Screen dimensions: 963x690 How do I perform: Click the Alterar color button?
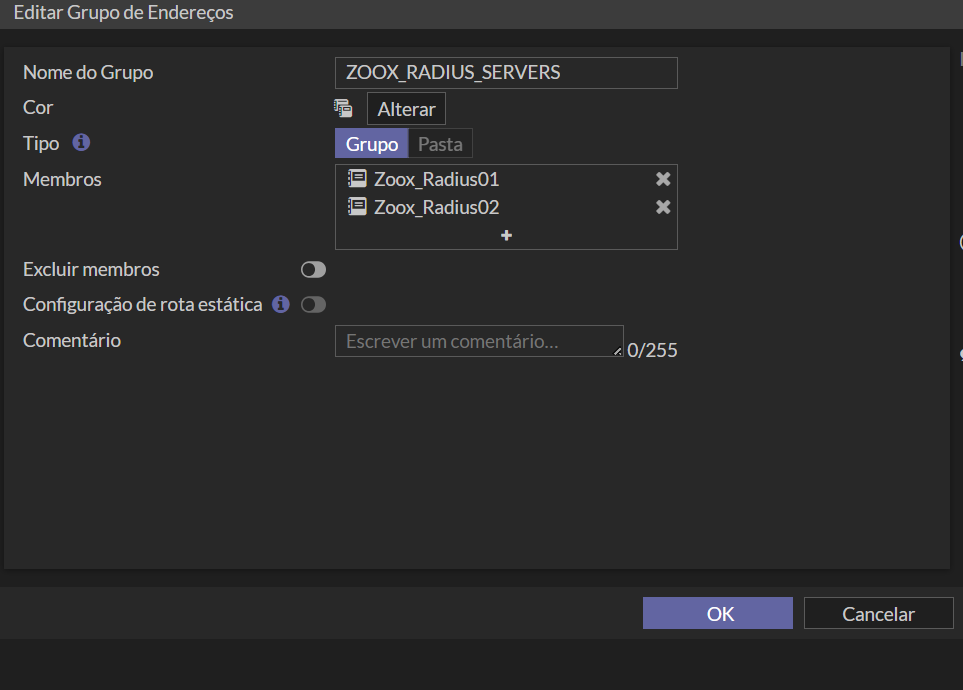point(406,109)
